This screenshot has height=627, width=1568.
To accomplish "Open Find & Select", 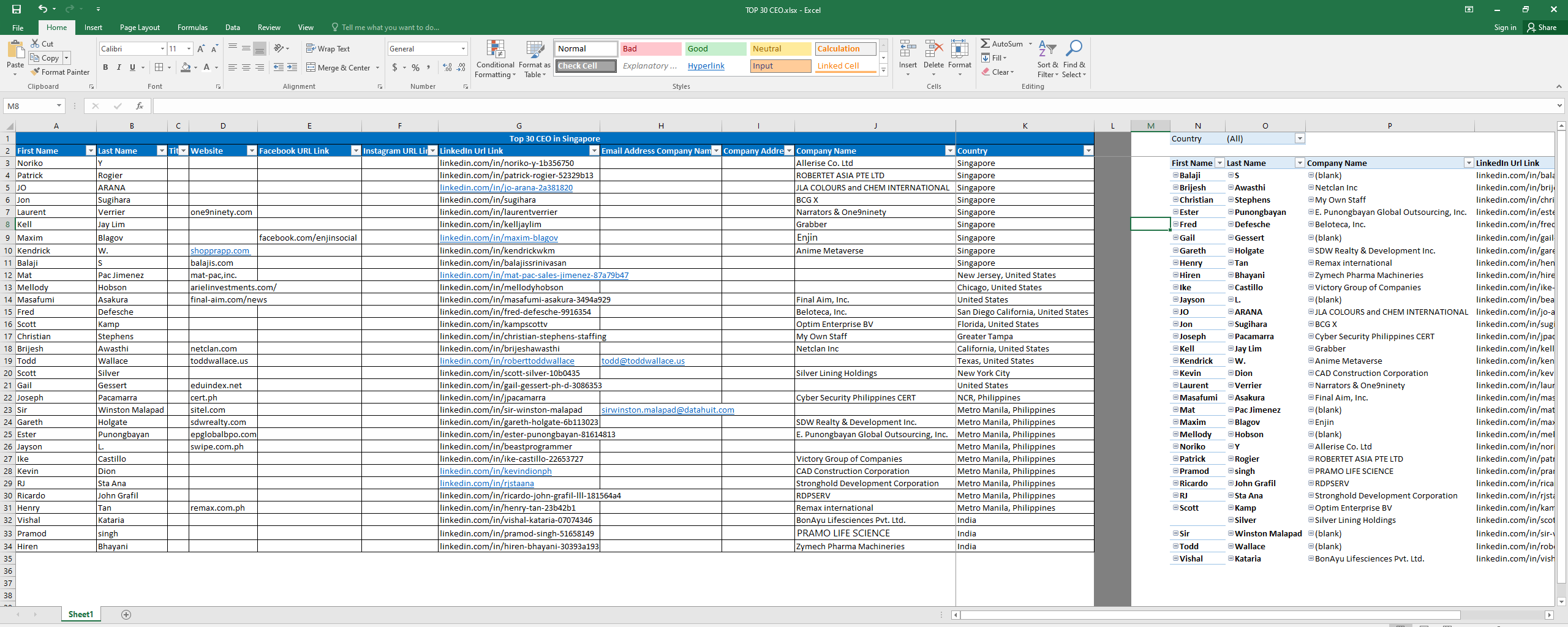I will click(1074, 59).
